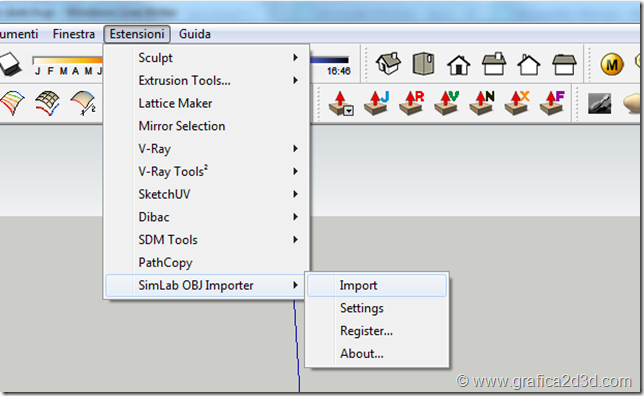Select SimLab OBJ Importer menu entry

tap(205, 285)
